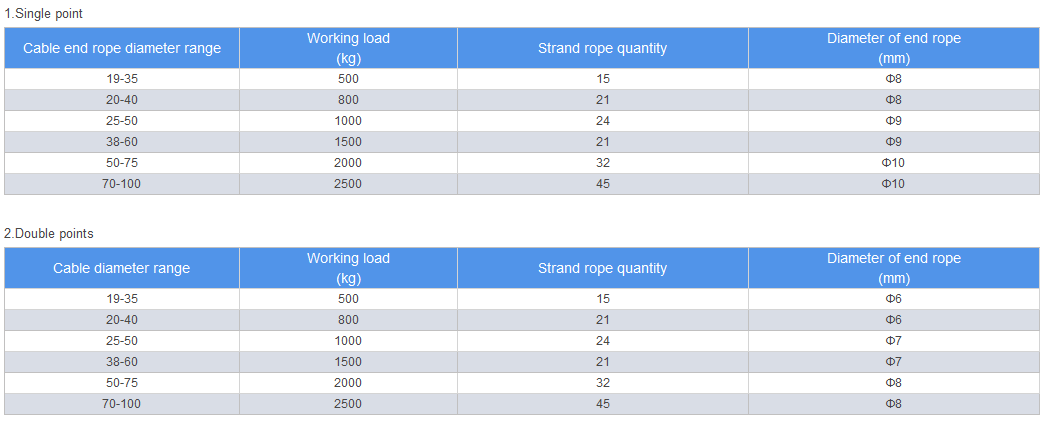Click 1500 working load in Single point table
This screenshot has width=1045, height=422.
pos(349,142)
